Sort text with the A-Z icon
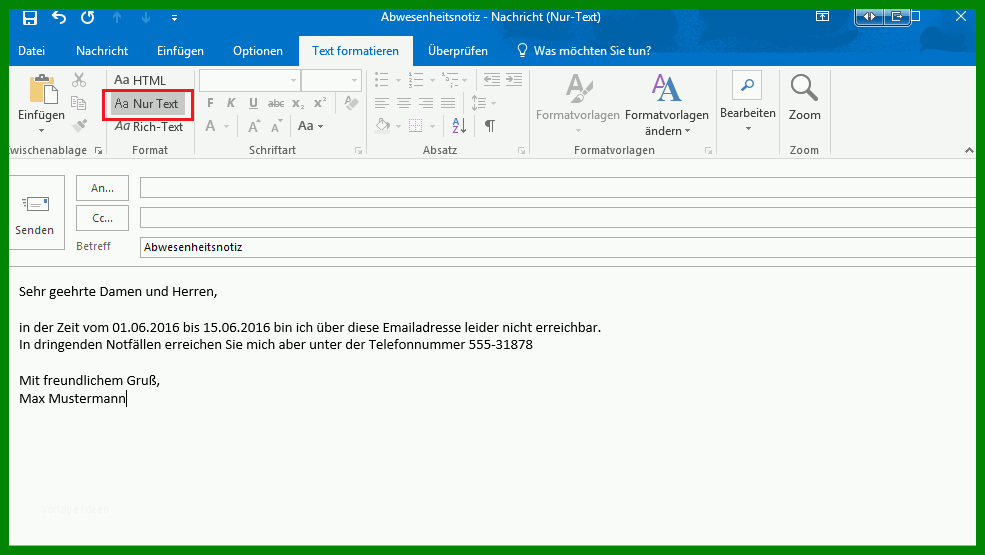Image resolution: width=985 pixels, height=555 pixels. pos(459,126)
